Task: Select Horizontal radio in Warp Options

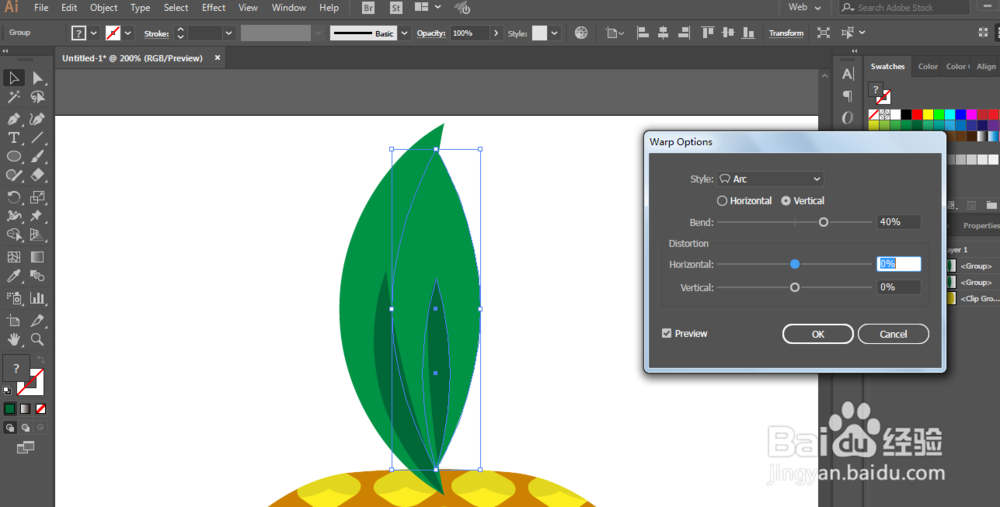Action: (x=722, y=201)
